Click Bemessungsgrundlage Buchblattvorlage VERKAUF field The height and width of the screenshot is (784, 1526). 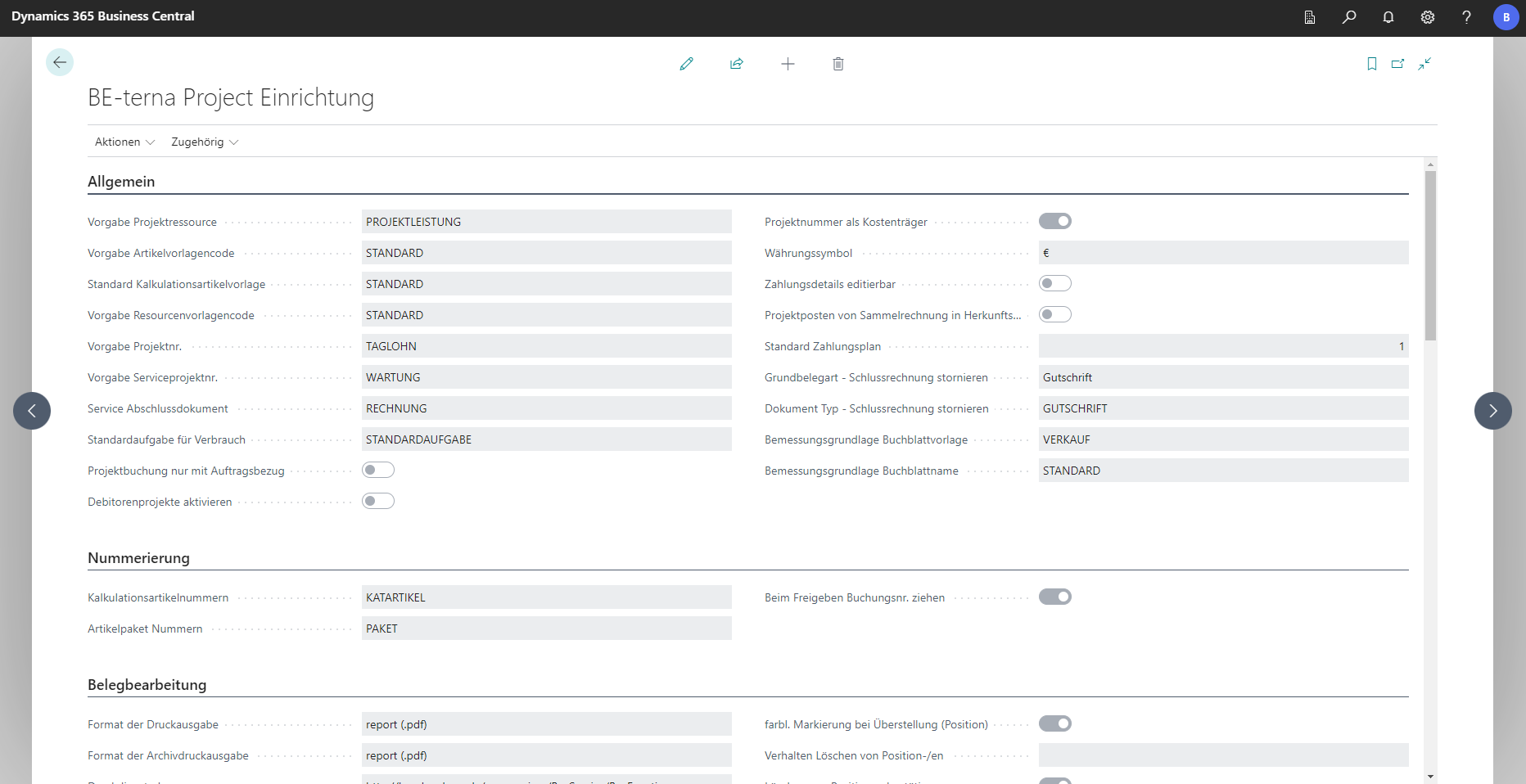point(1224,439)
